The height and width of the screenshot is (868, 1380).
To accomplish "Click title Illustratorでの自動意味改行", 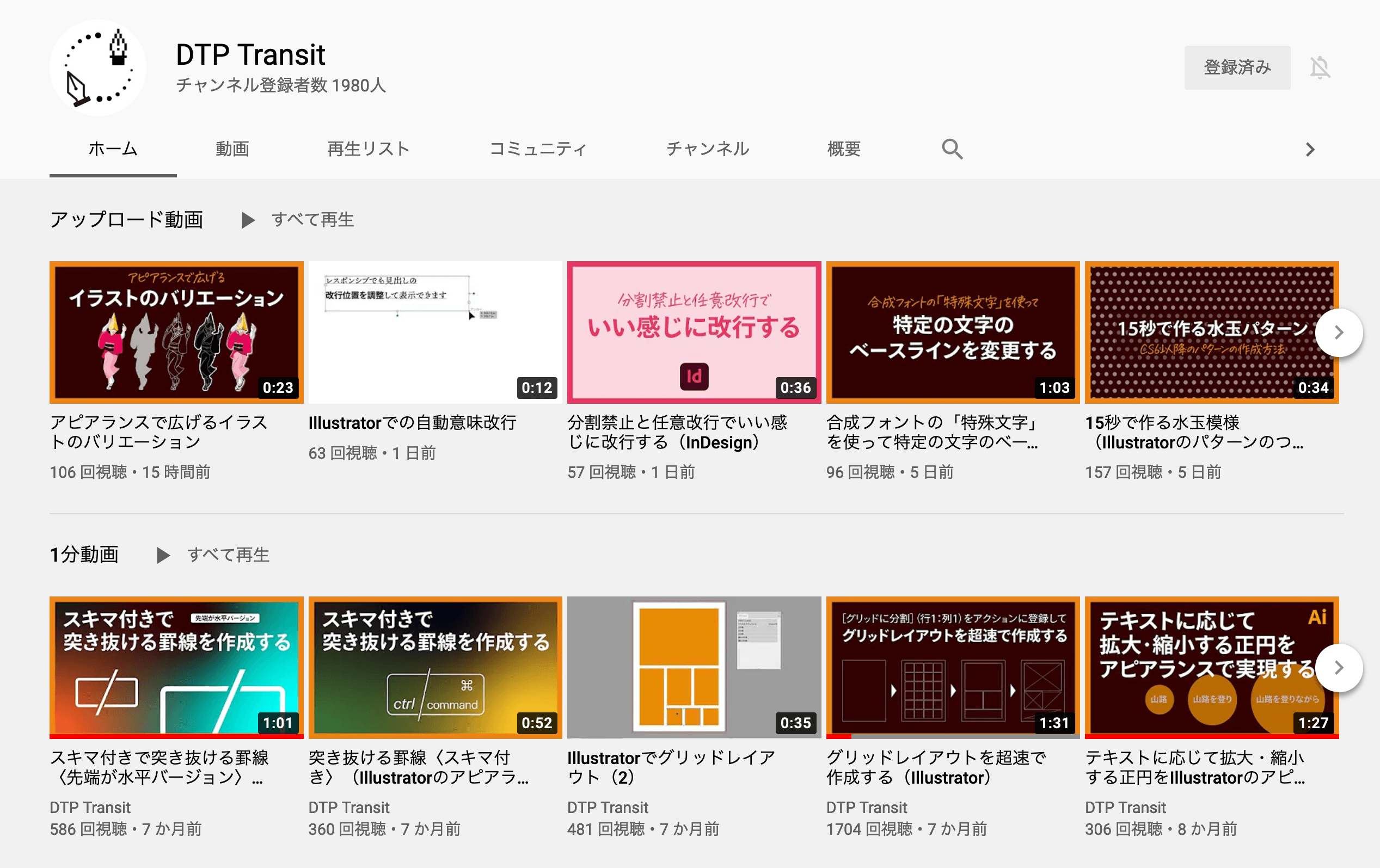I will click(413, 423).
